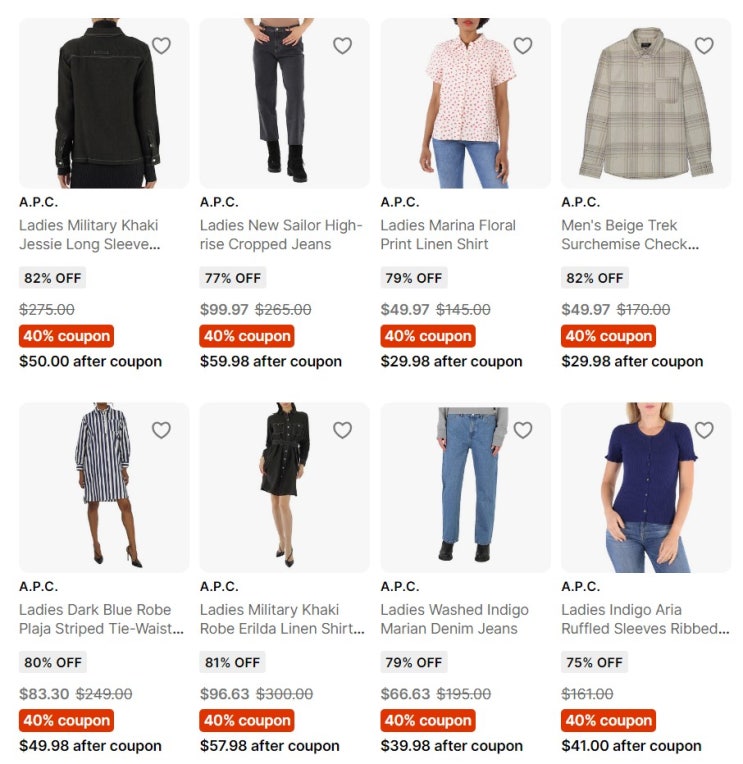Image resolution: width=743 pixels, height=764 pixels.
Task: Click heart on New Sailor Cropped Jeans
Action: click(x=343, y=46)
